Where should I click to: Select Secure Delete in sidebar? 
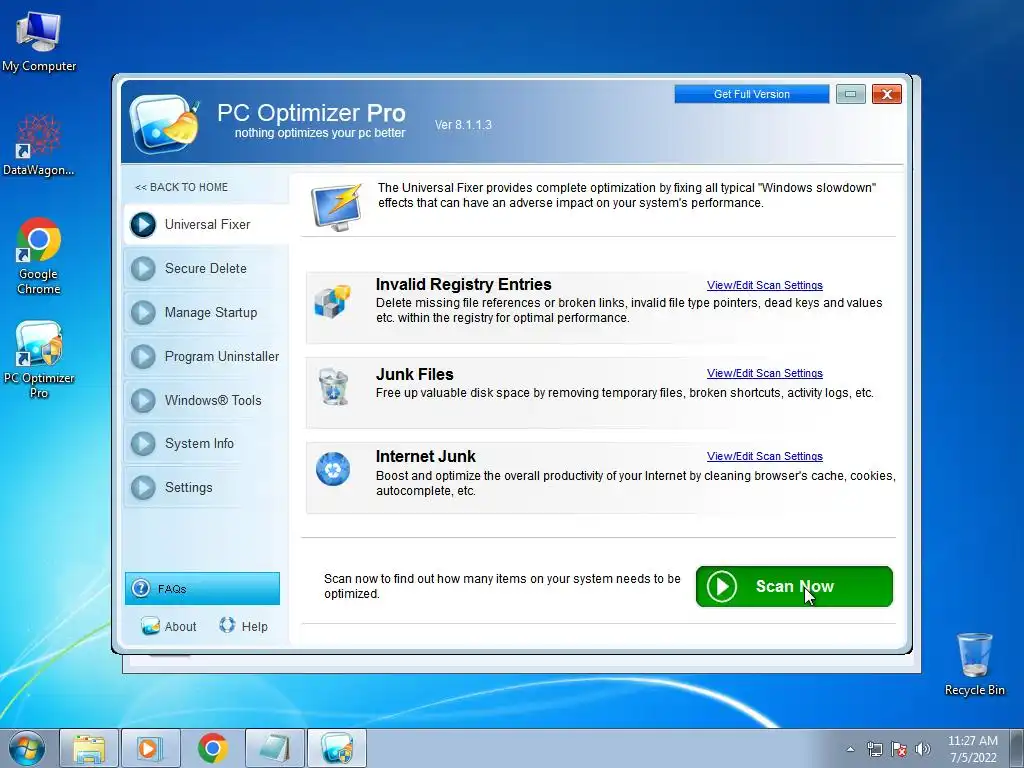click(x=206, y=268)
